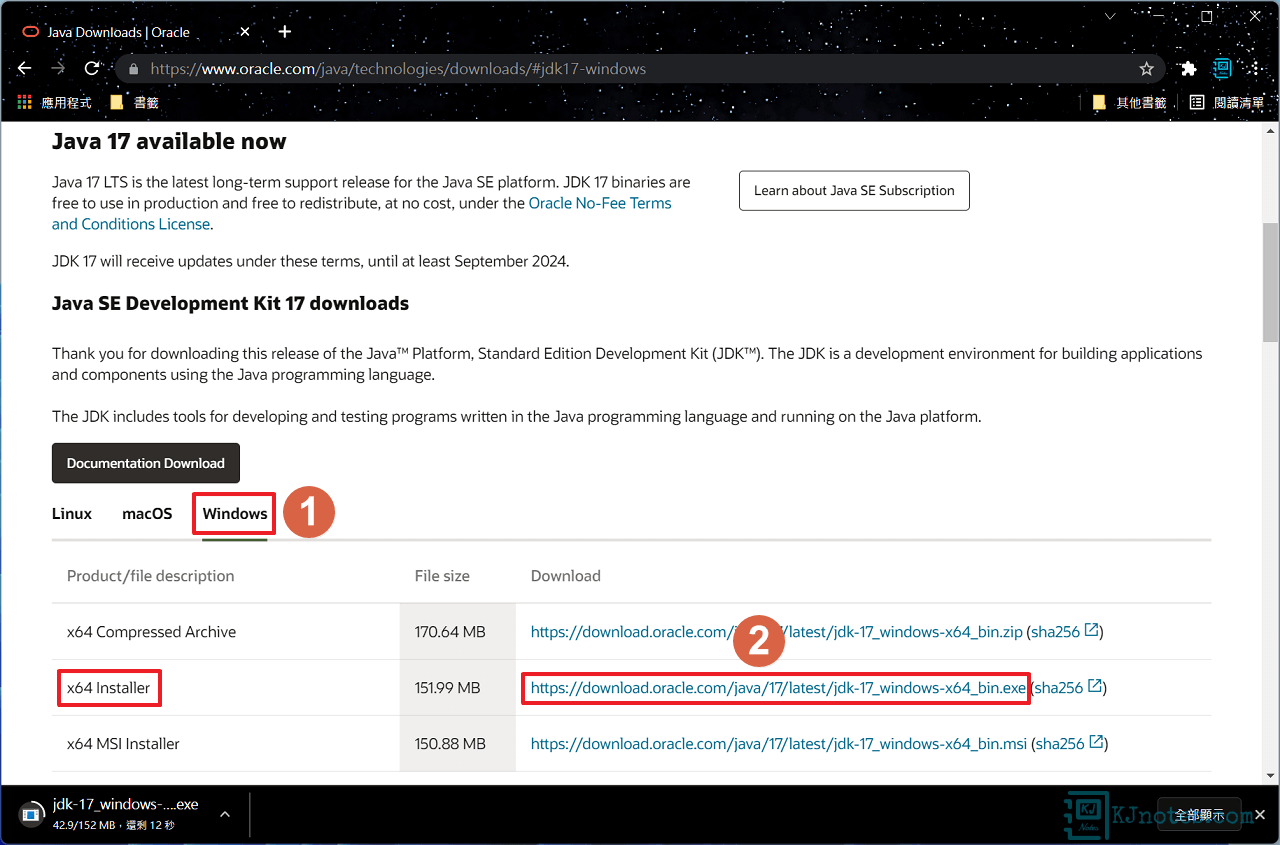Click the Java 17 available now heading
The image size is (1280, 845).
[169, 142]
